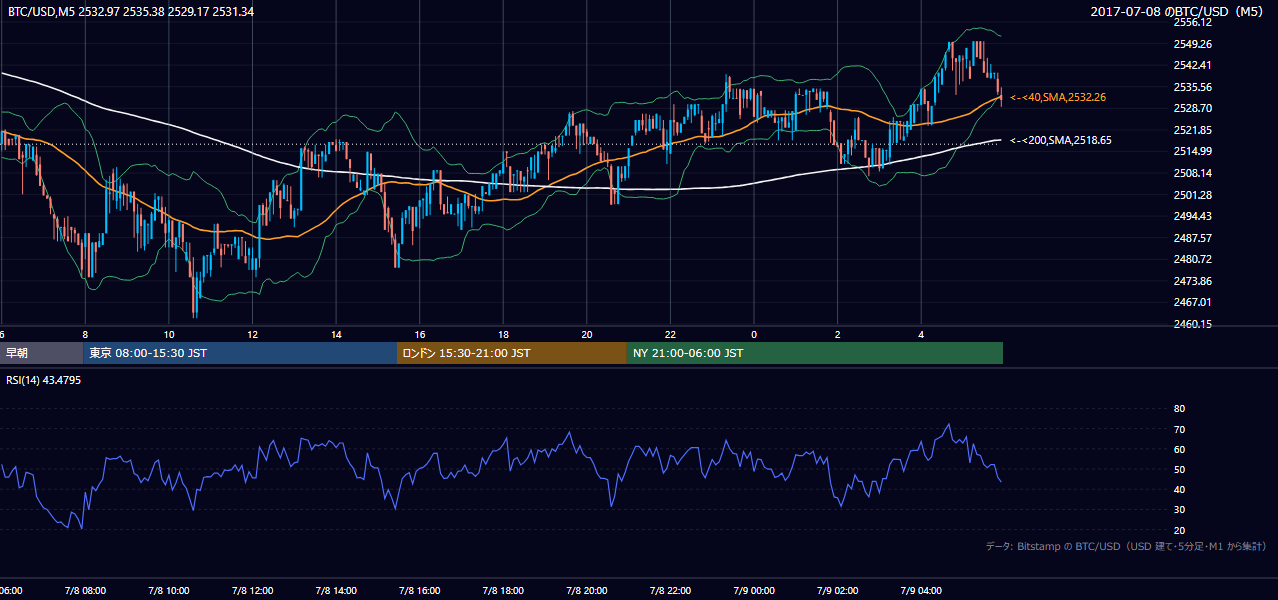The width and height of the screenshot is (1278, 600).
Task: Click the ロンドン 15:30-21:00 JST session bar
Action: point(512,353)
